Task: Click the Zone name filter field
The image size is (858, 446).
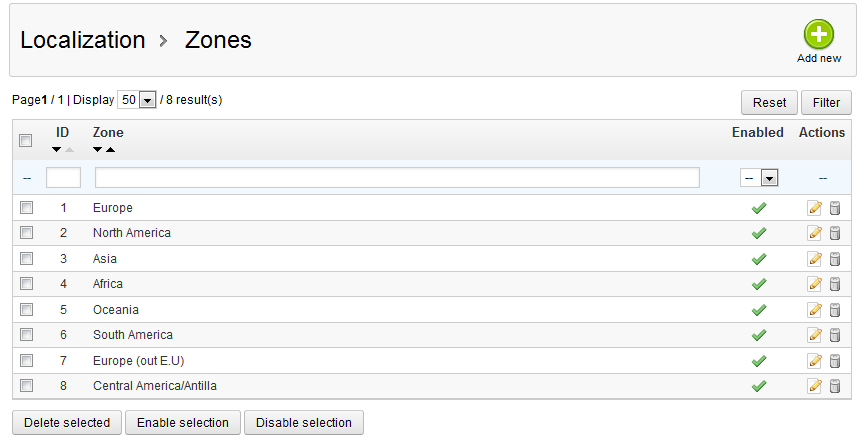Action: pos(397,177)
